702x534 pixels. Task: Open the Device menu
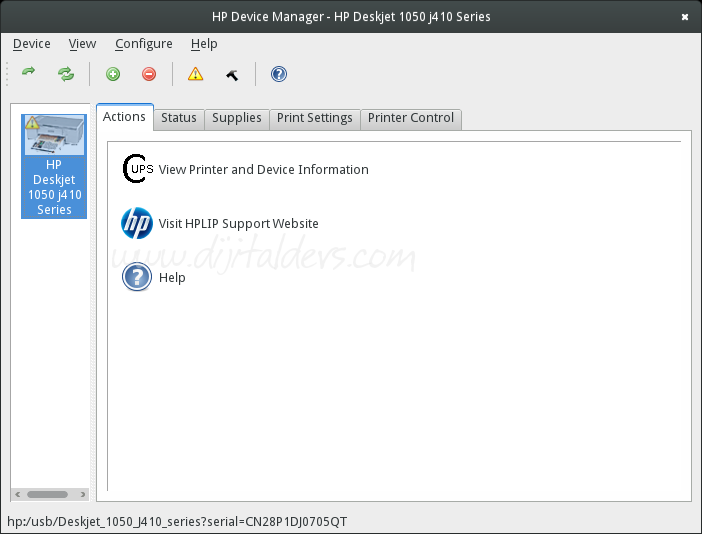tap(31, 44)
